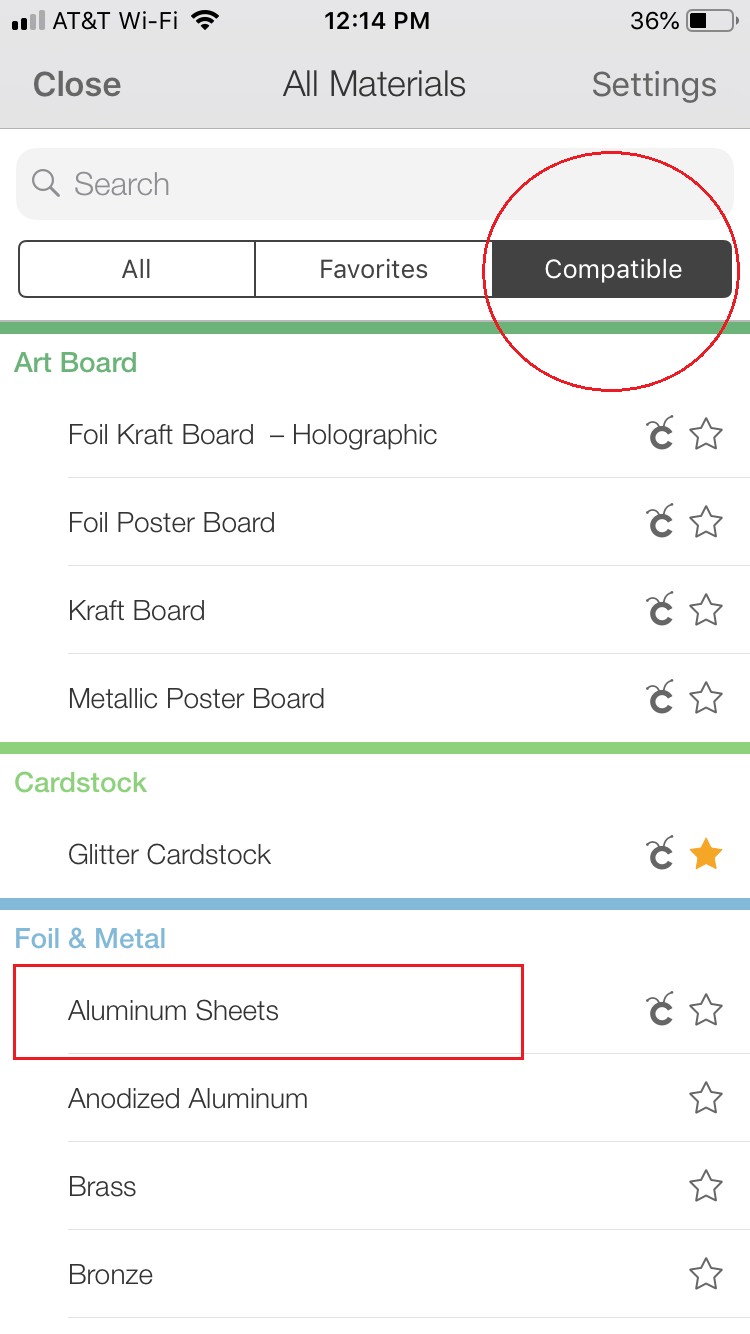Tap the magnifying glass in the search bar
This screenshot has height=1334, width=750.
(45, 184)
